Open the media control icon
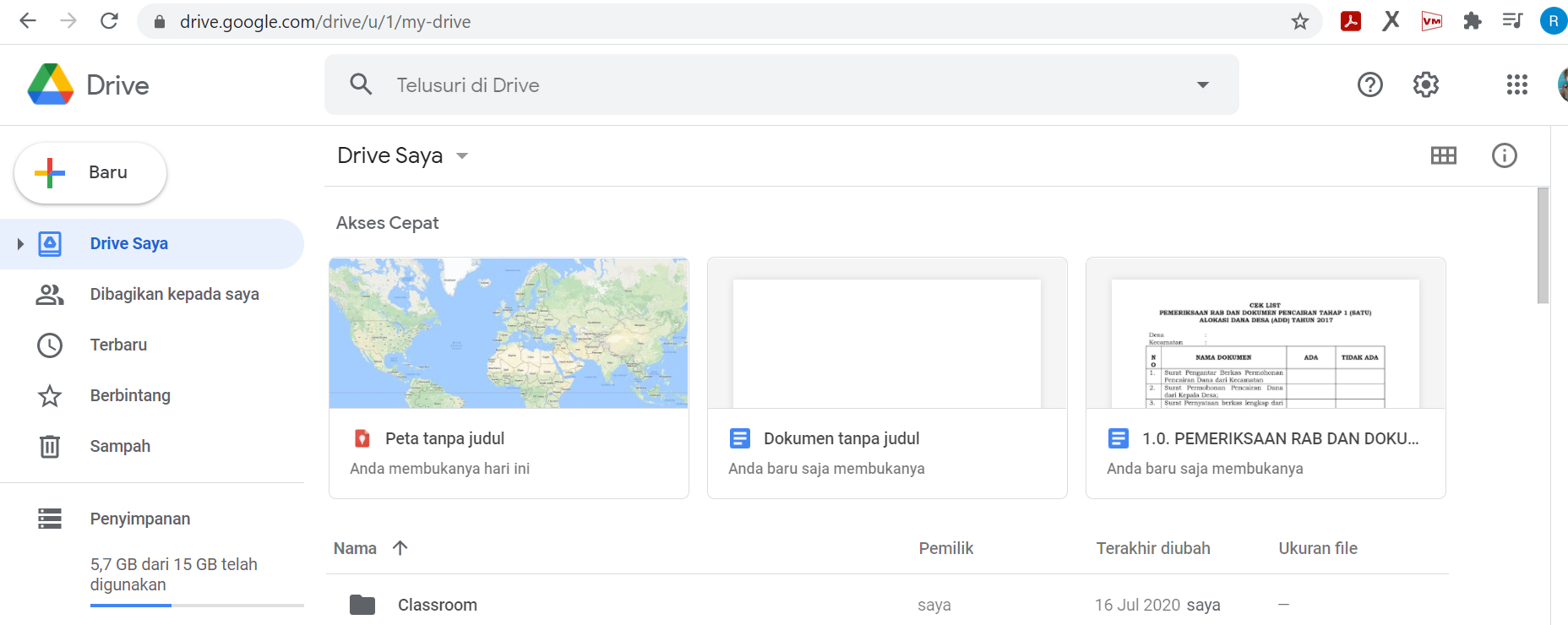Viewport: 1568px width, 625px height. (1512, 20)
